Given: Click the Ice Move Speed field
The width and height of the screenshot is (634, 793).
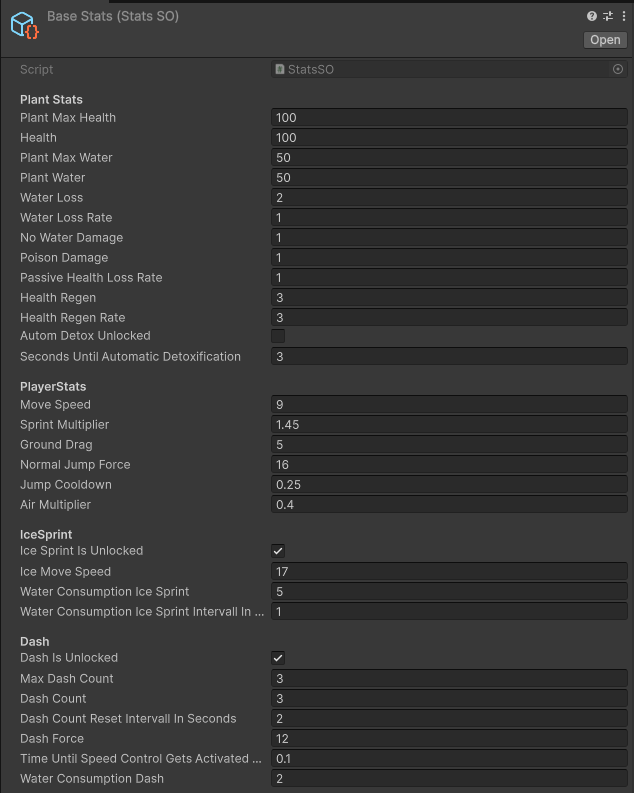Looking at the screenshot, I should (448, 572).
